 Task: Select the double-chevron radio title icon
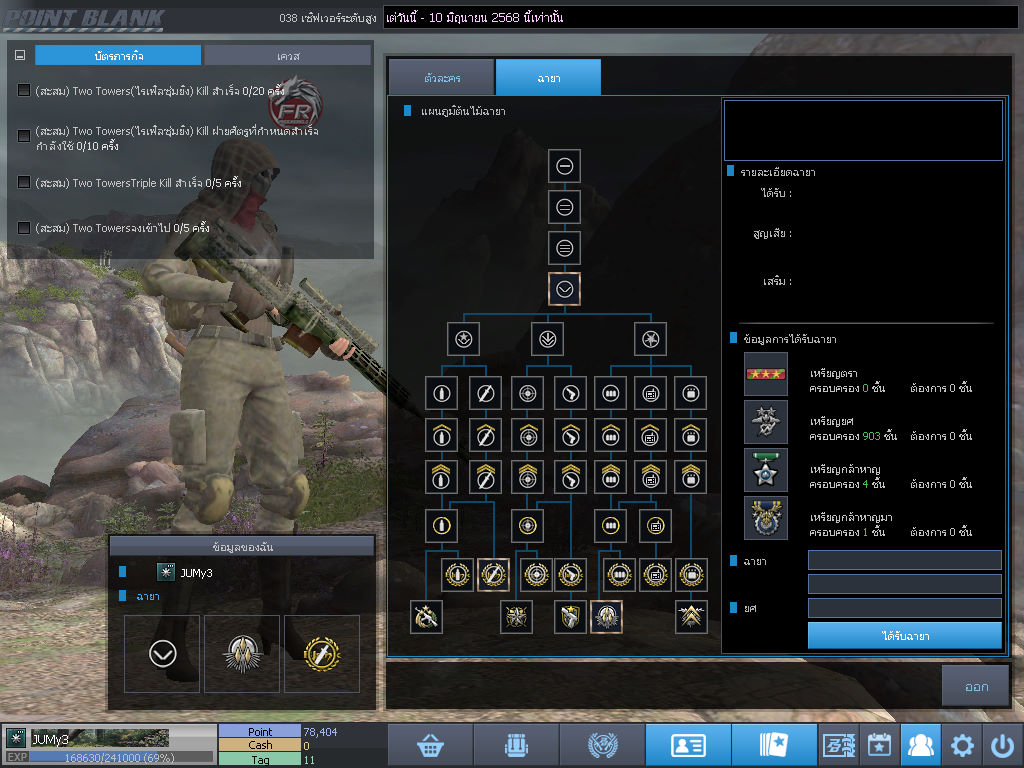650,477
